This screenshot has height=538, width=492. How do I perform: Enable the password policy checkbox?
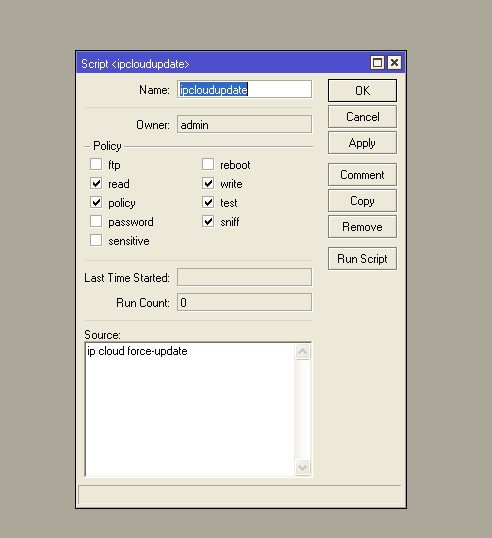(x=96, y=222)
